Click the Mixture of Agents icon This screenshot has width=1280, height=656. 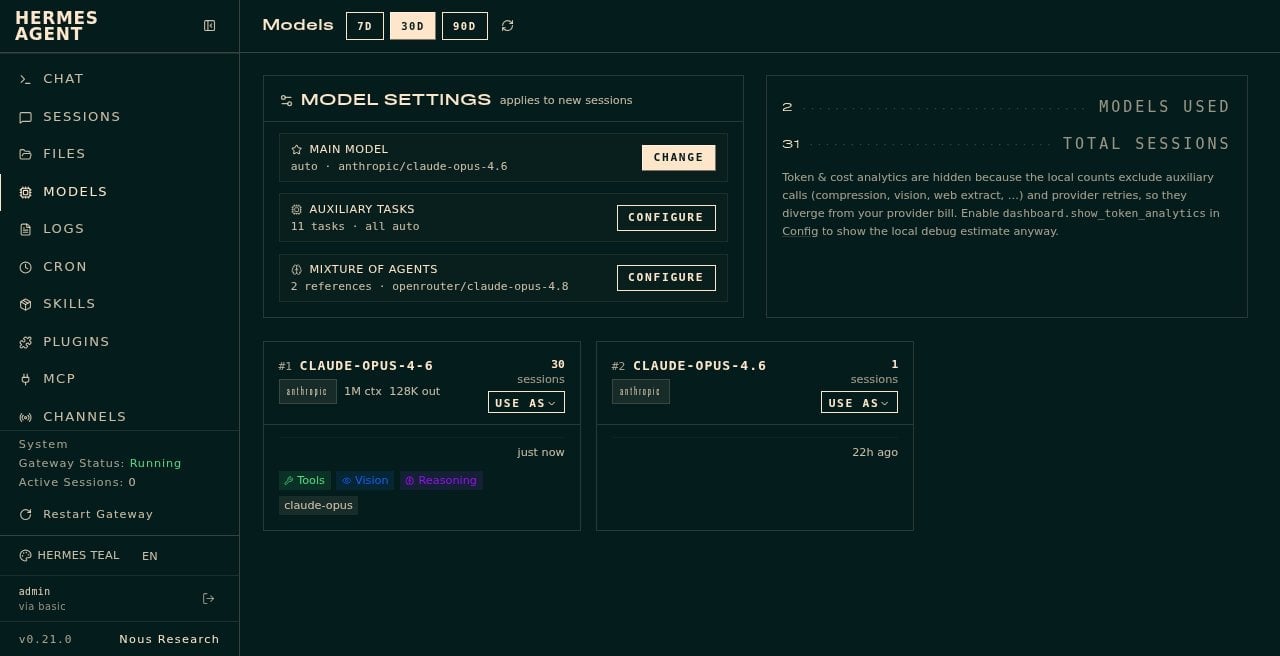[297, 269]
